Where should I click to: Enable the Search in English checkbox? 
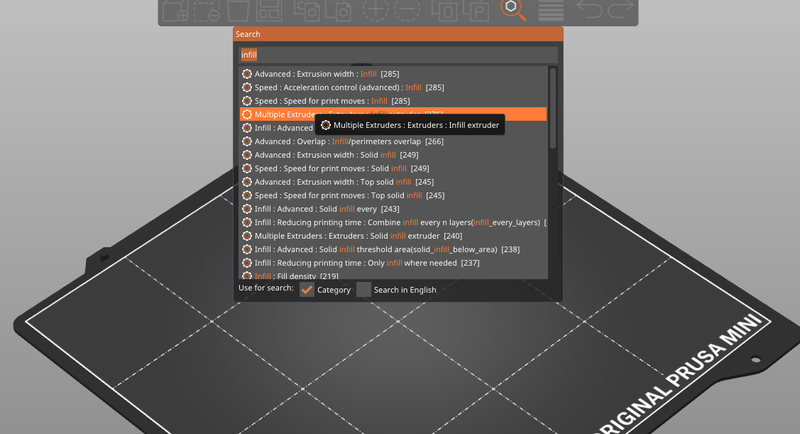click(364, 289)
